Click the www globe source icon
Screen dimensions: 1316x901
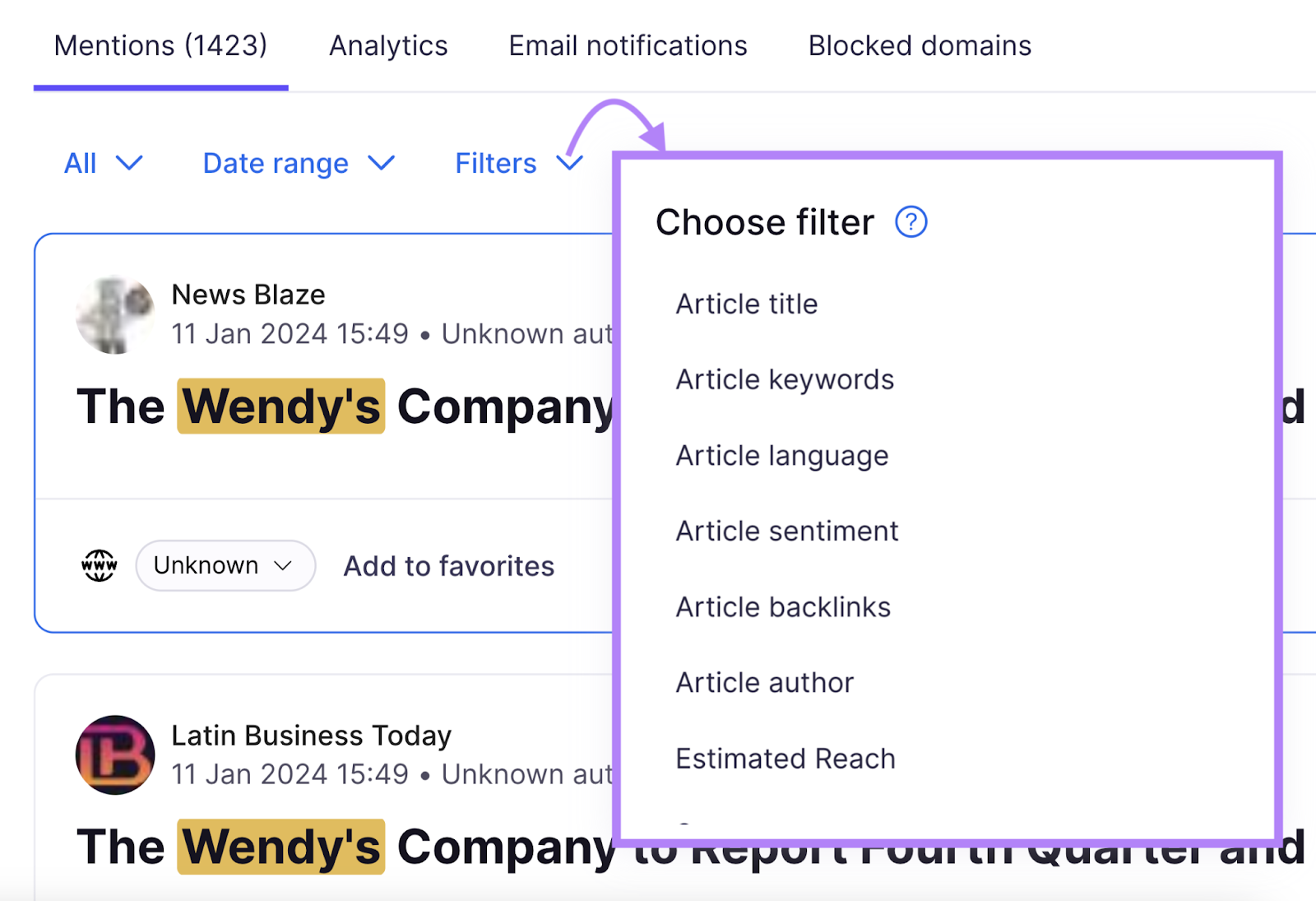98,565
